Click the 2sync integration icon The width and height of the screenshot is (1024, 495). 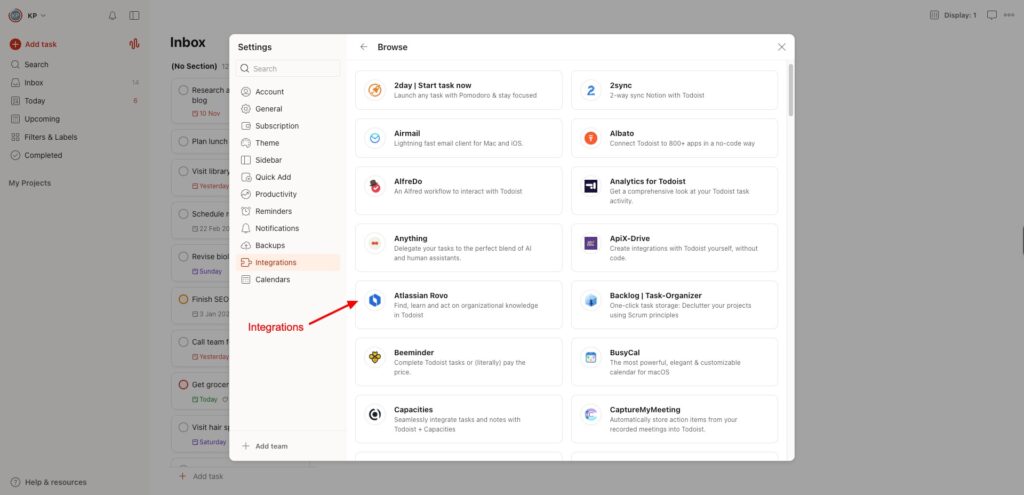pos(590,90)
